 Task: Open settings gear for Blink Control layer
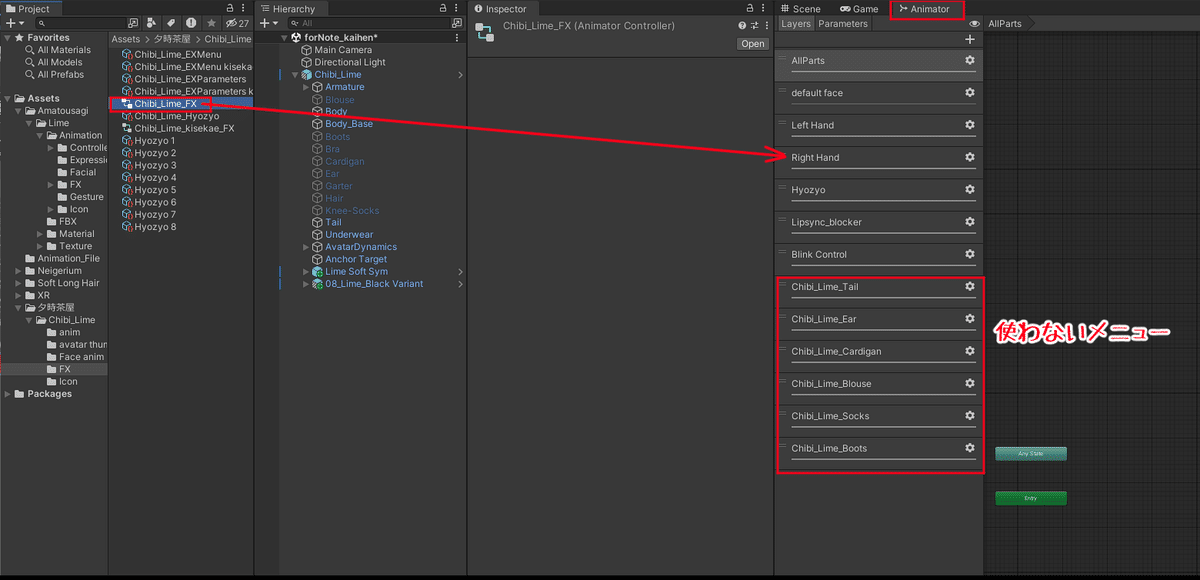coord(969,254)
